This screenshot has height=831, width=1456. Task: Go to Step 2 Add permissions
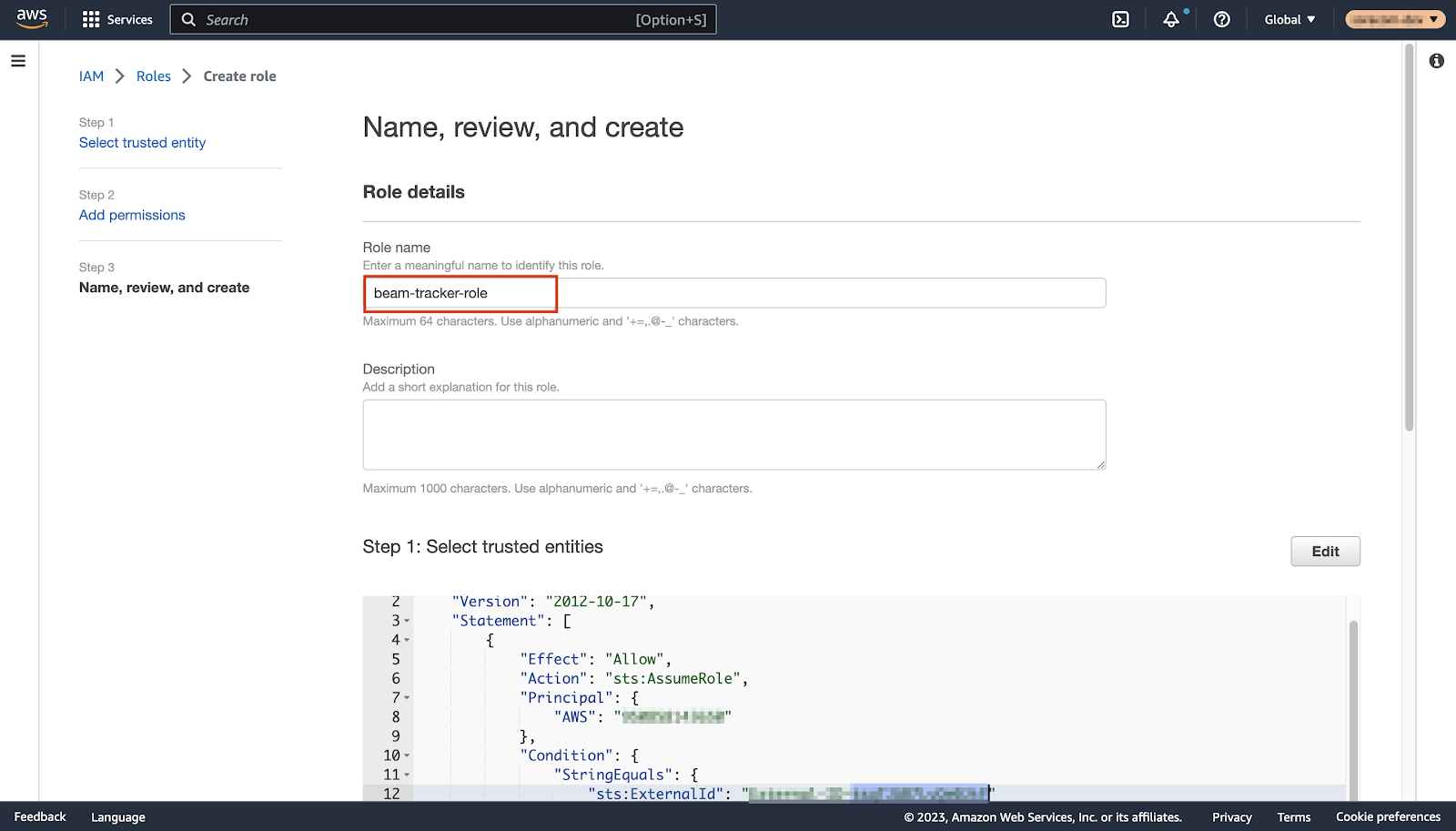click(x=132, y=215)
